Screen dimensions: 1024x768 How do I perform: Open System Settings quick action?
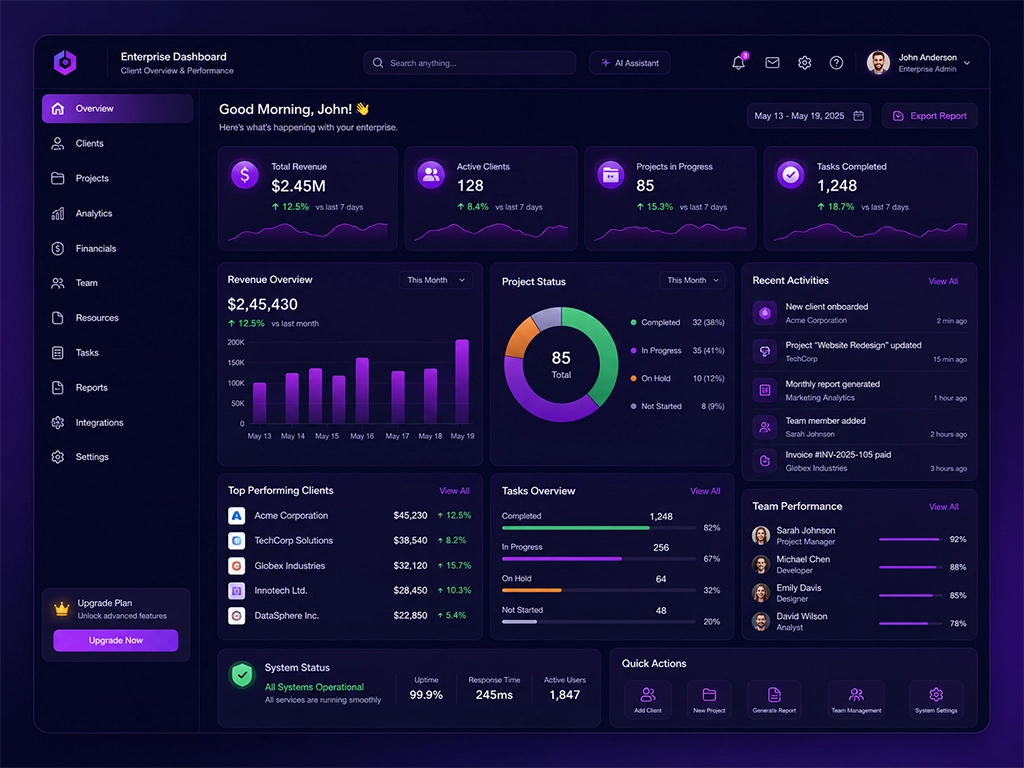936,699
